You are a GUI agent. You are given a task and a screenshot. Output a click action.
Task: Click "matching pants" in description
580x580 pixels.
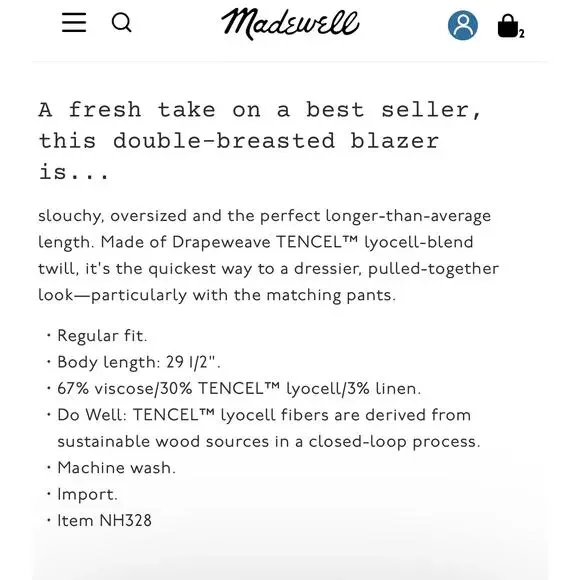pyautogui.click(x=331, y=295)
